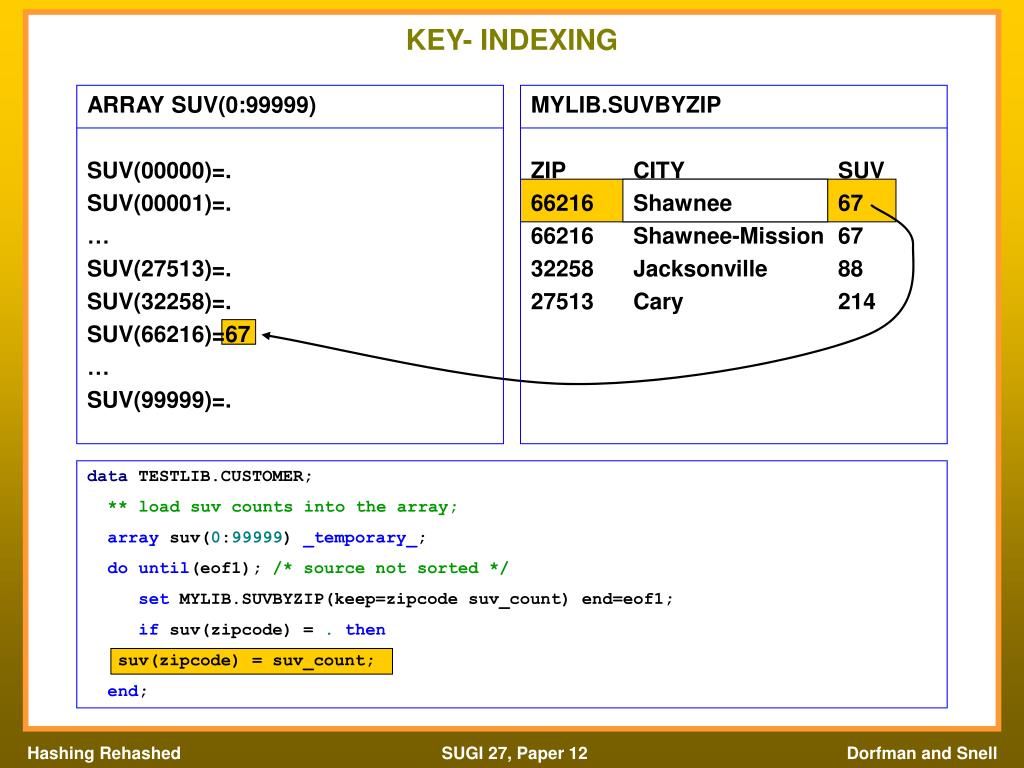Viewport: 1024px width, 768px height.
Task: Click SUV 67 in Shawnee-Mission row
Action: (850, 236)
